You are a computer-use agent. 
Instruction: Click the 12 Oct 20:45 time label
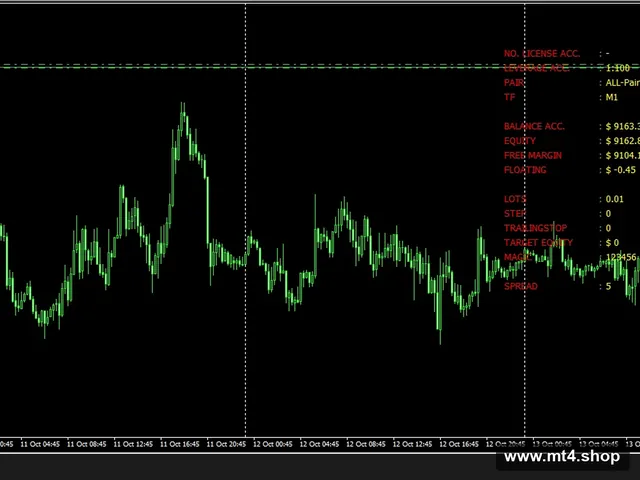coord(505,444)
